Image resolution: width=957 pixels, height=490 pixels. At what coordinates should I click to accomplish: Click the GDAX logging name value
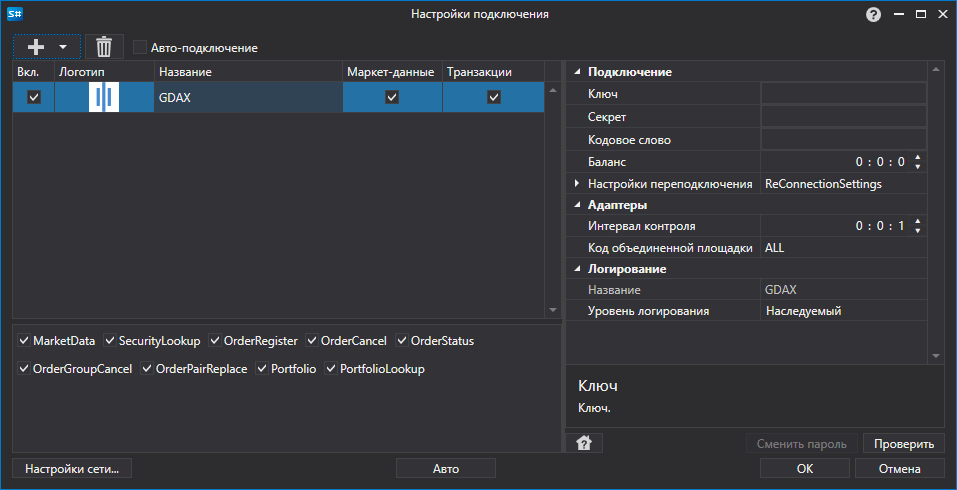(x=843, y=290)
